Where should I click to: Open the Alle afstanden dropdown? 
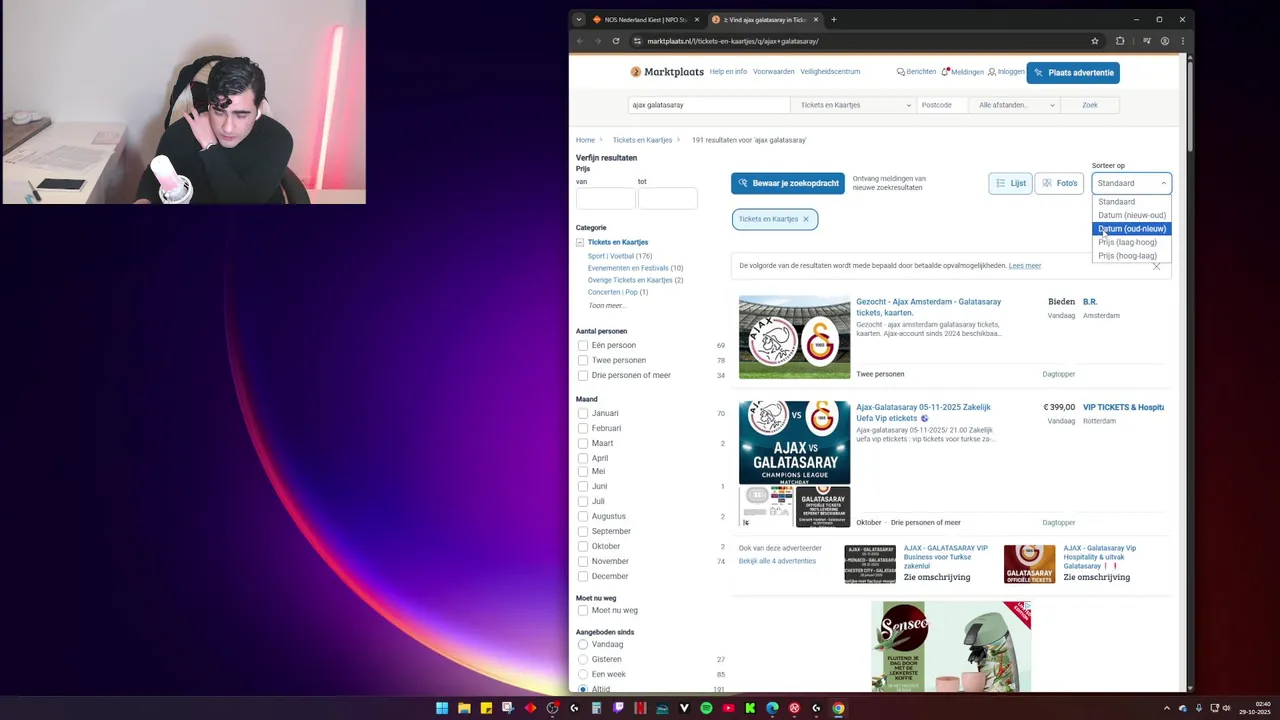[x=1015, y=105]
